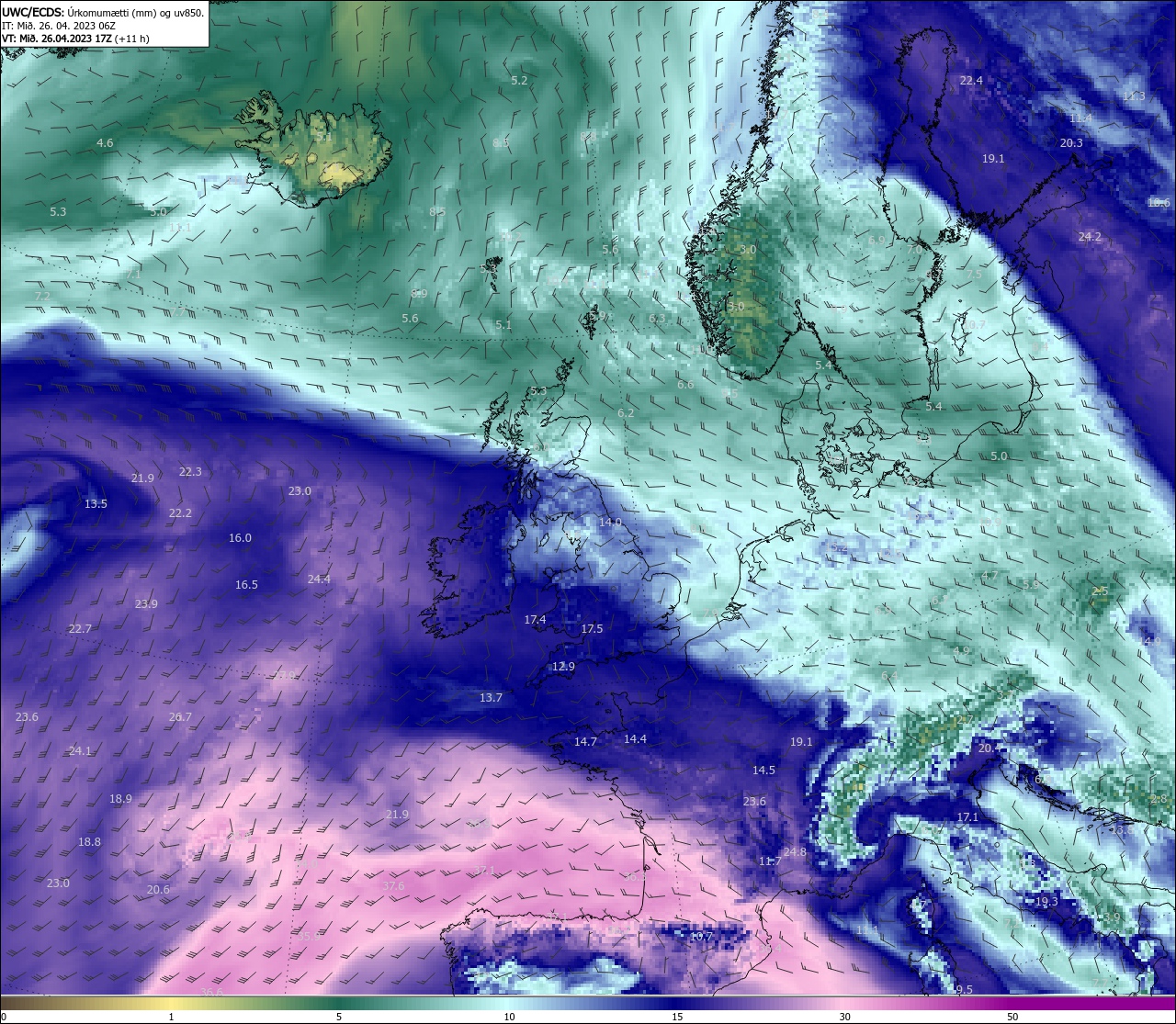Click the 13.5 value in the Atlantic swirl

tap(96, 504)
